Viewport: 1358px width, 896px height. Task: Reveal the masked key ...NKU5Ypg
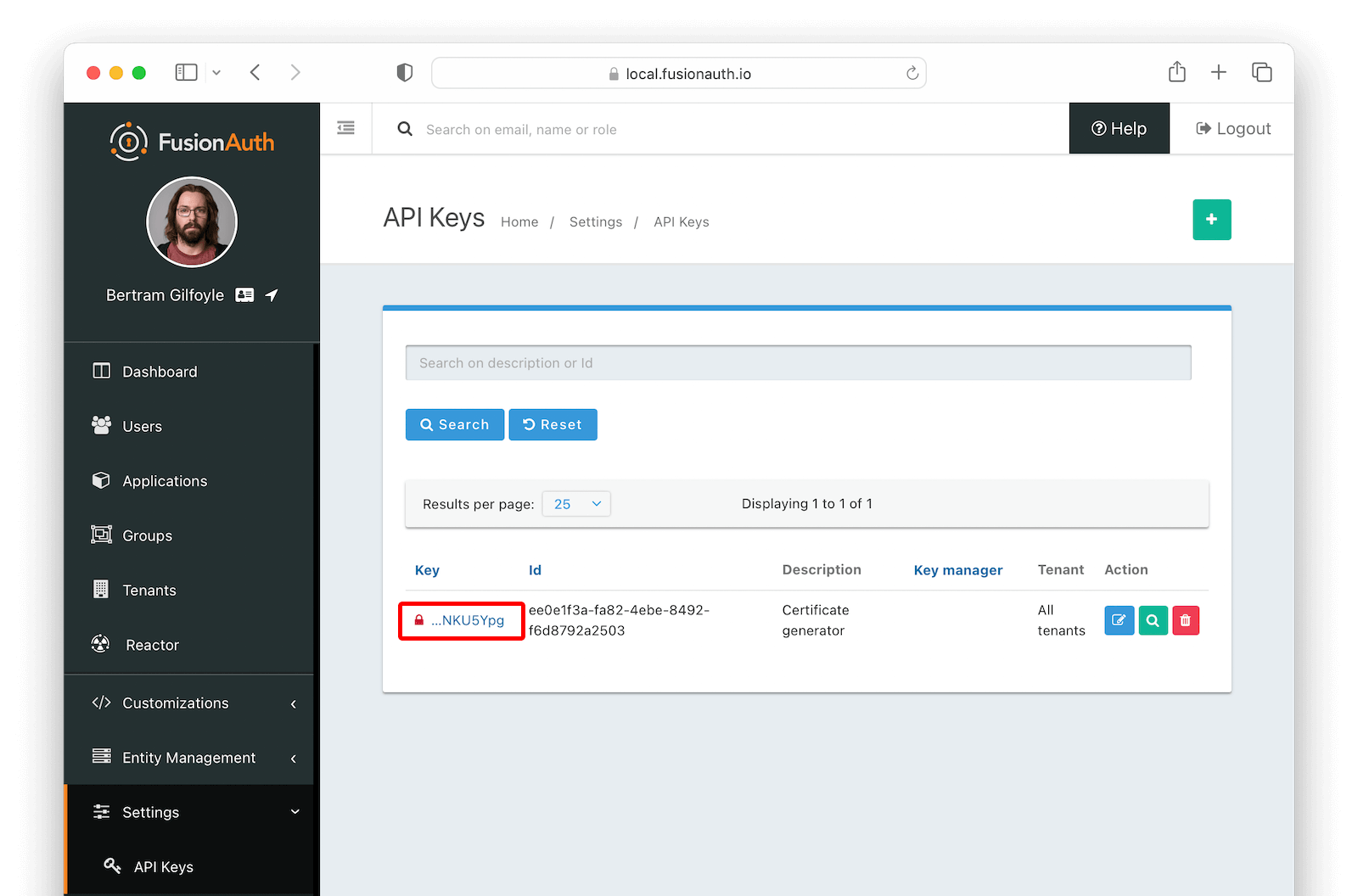(x=461, y=620)
